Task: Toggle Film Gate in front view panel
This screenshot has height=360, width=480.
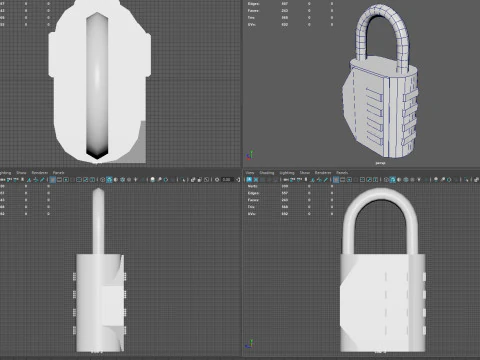Action: [x=342, y=179]
